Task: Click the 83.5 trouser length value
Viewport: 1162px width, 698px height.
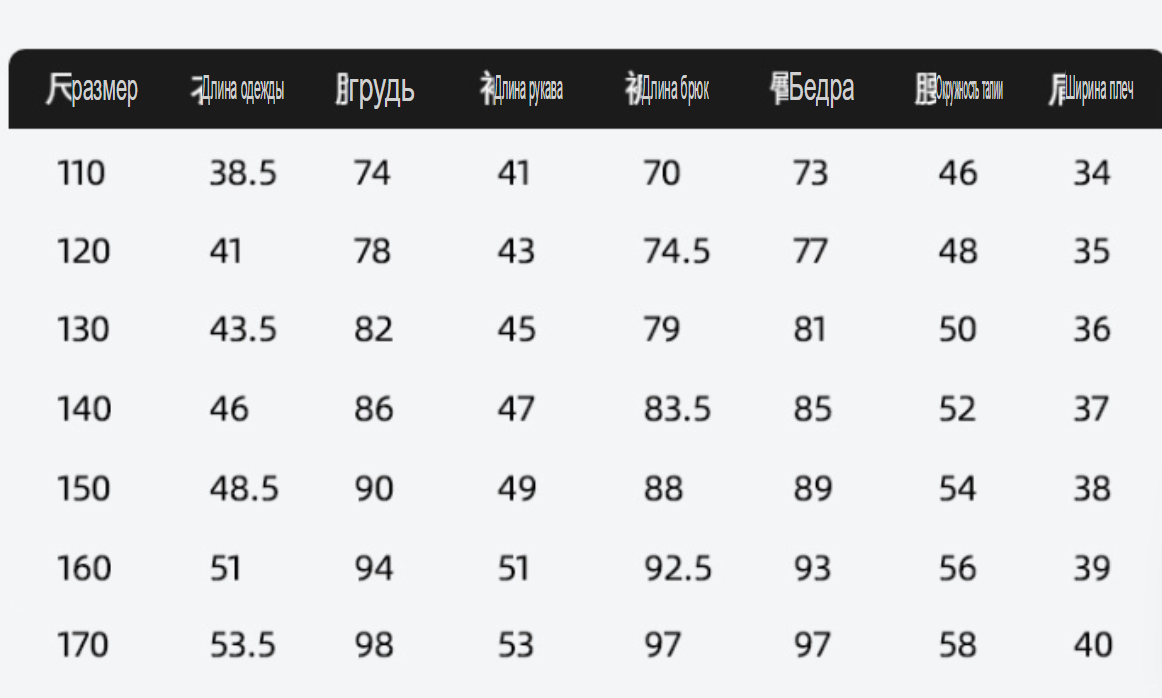Action: [x=677, y=409]
